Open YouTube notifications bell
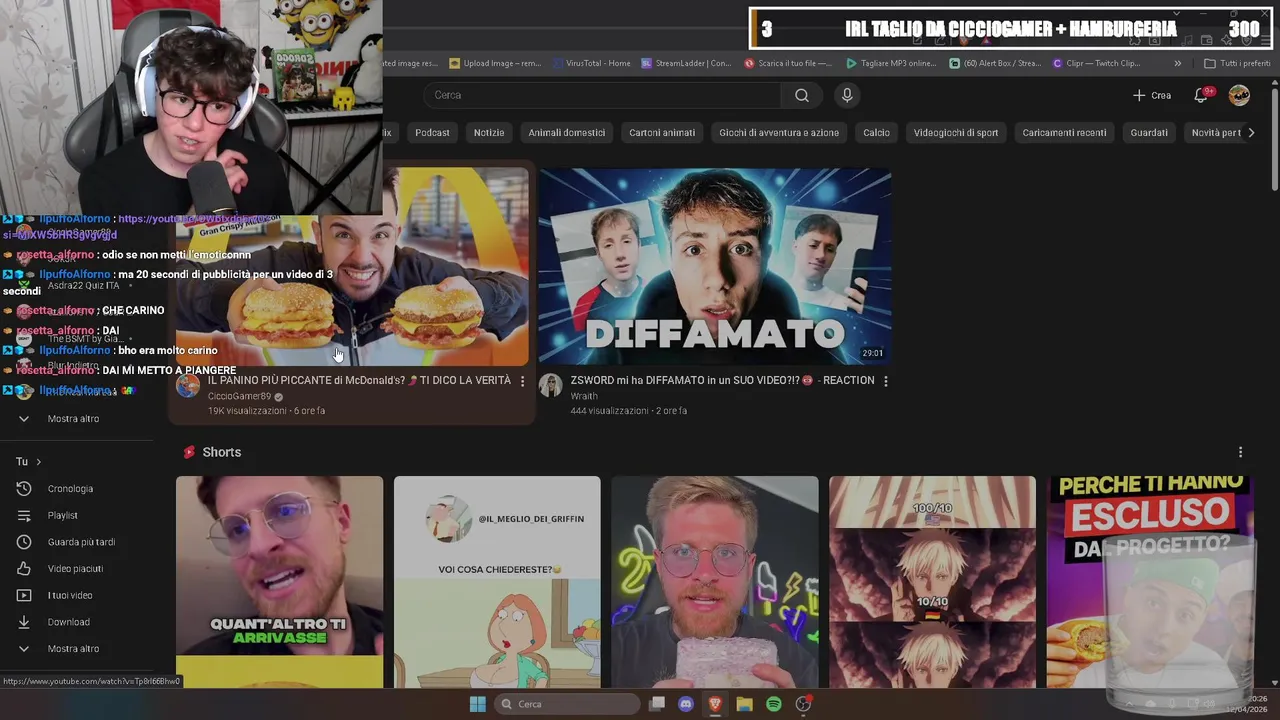 point(1201,95)
